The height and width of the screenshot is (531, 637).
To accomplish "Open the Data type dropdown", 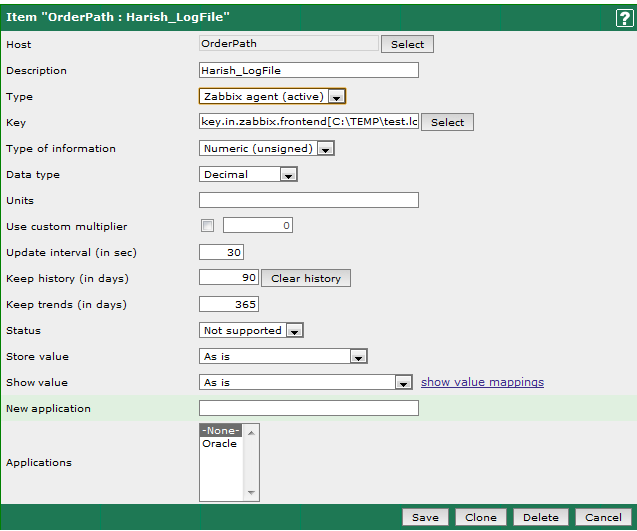I will click(249, 175).
